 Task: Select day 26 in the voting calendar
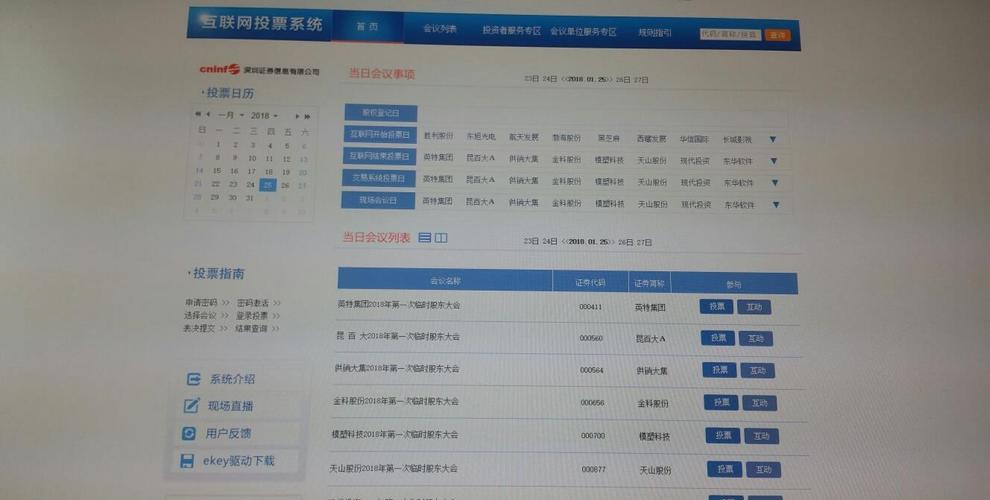[285, 186]
